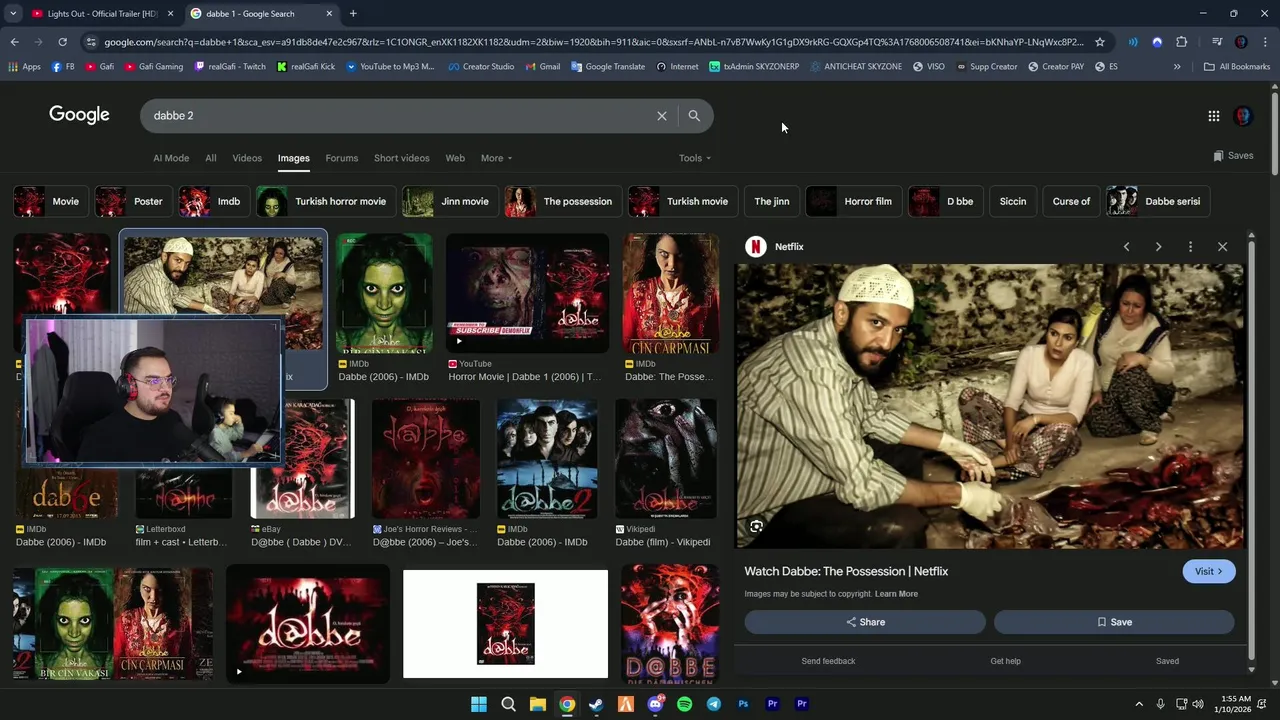The height and width of the screenshot is (720, 1280).
Task: Open Discord from the taskbar
Action: tap(655, 704)
